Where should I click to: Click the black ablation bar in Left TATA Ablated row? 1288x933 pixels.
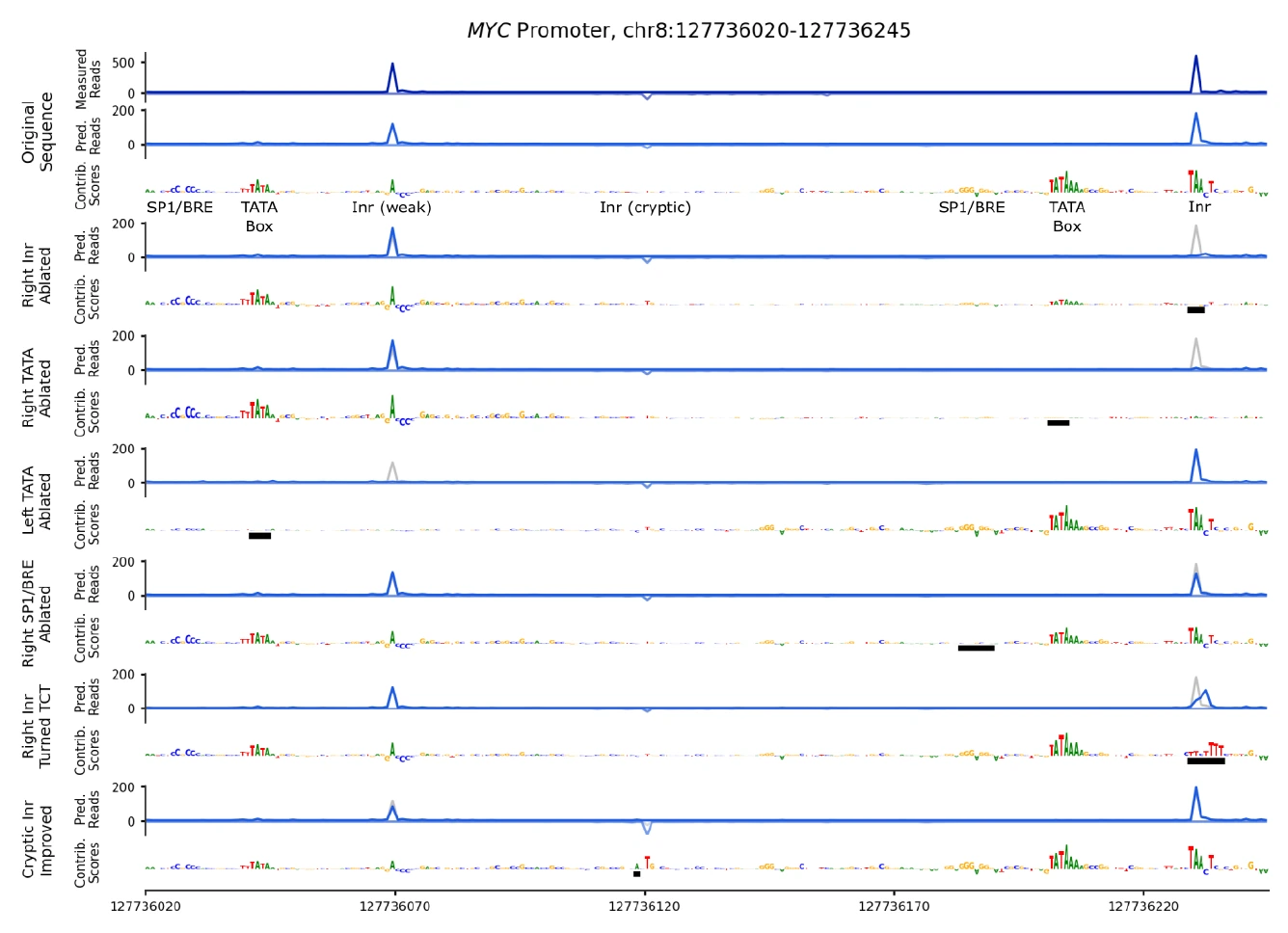click(259, 536)
